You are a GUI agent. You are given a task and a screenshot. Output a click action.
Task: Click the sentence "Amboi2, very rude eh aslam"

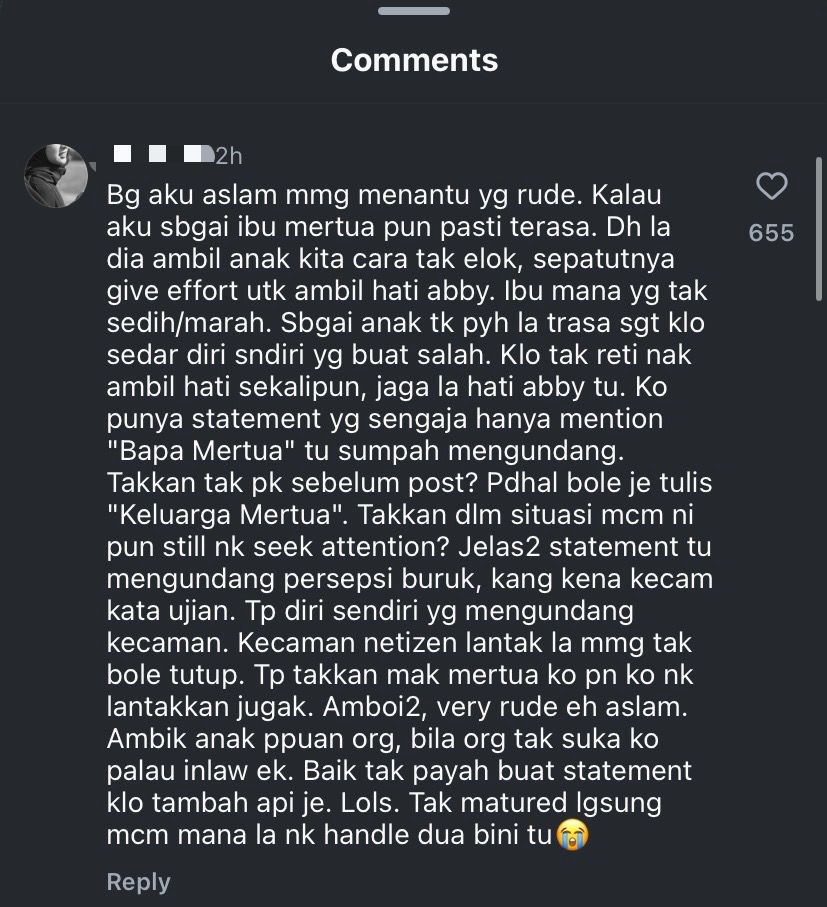(505, 707)
